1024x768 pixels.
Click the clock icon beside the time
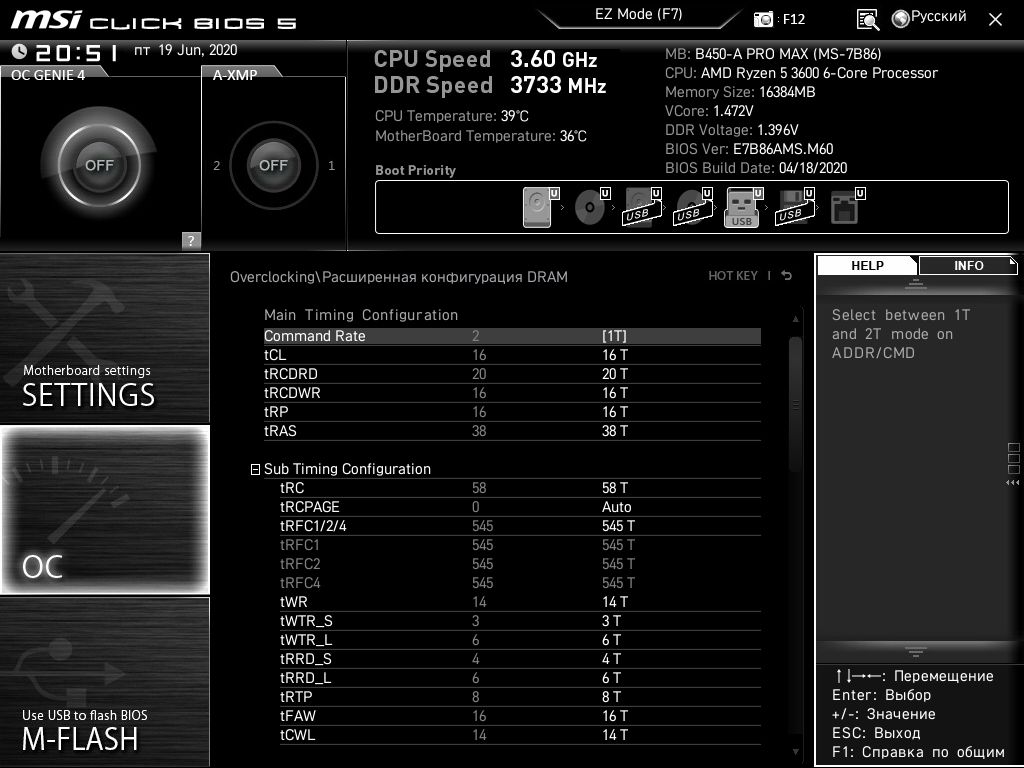pos(19,52)
